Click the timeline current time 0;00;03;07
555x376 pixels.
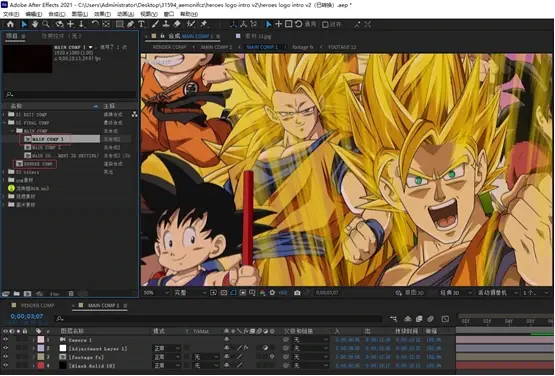(27, 317)
